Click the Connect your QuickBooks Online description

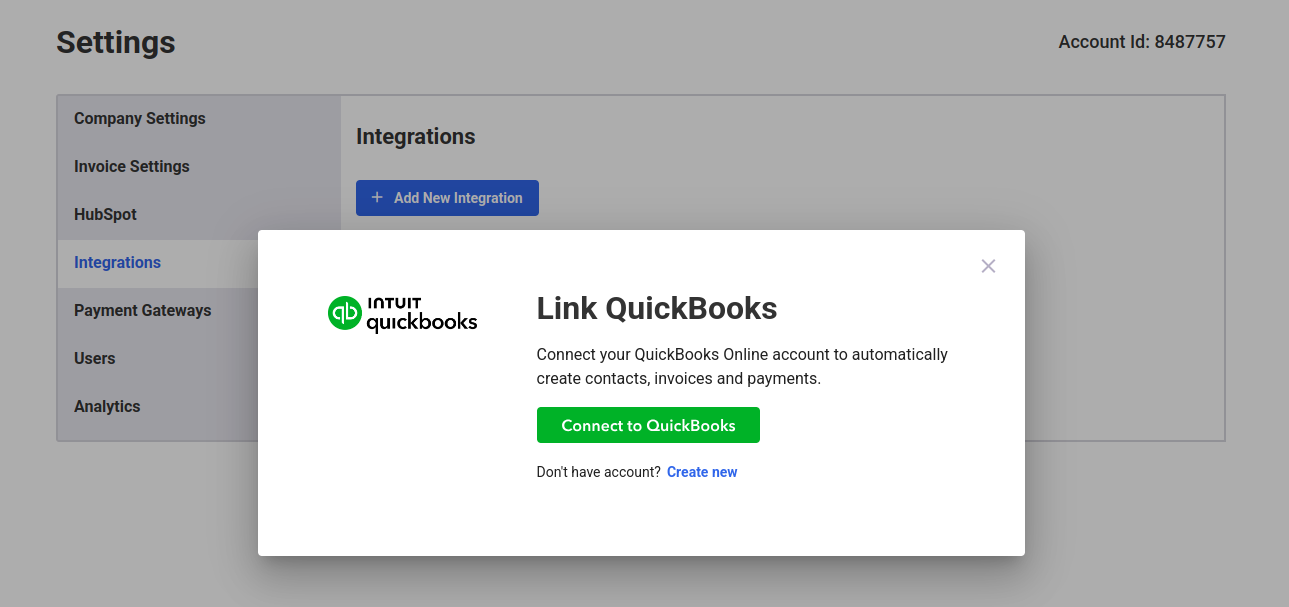(x=742, y=367)
